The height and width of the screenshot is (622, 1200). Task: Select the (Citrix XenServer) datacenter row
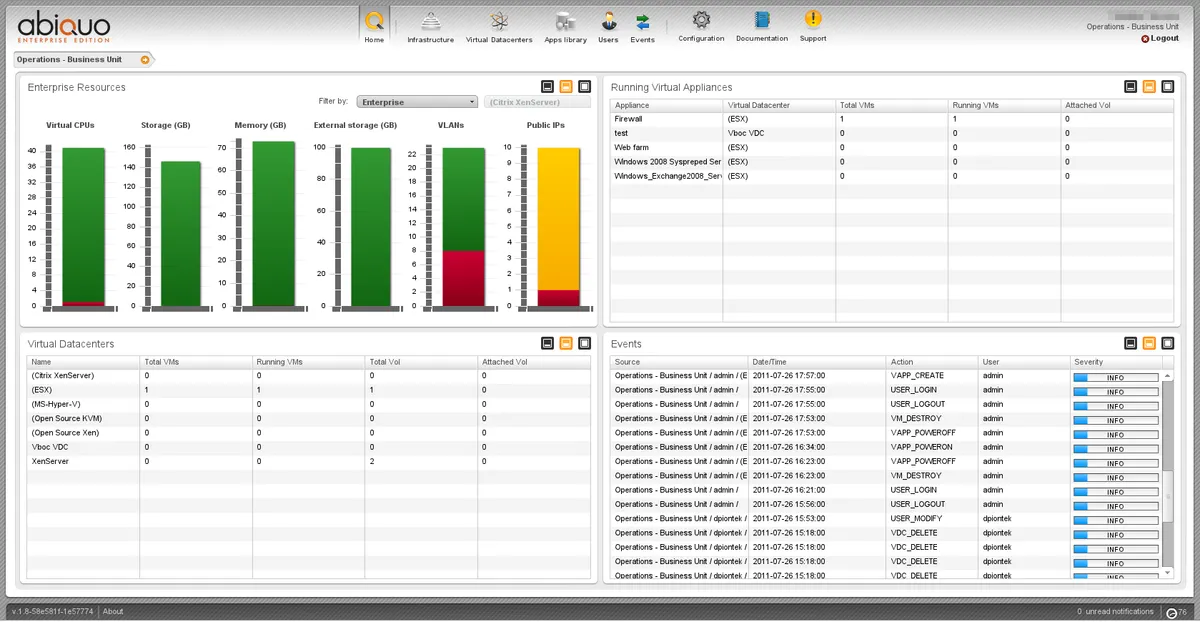pyautogui.click(x=309, y=376)
